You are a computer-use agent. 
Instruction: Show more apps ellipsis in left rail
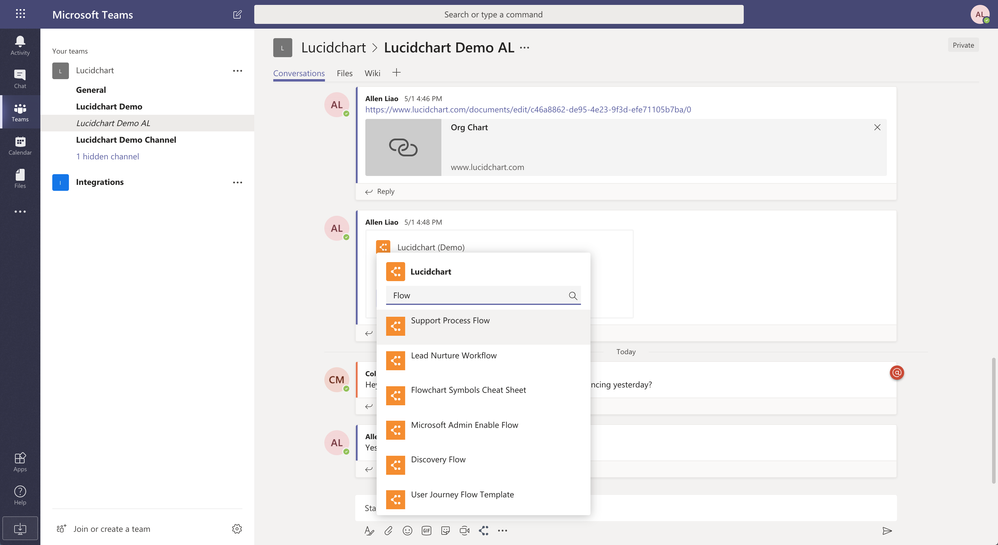click(20, 211)
